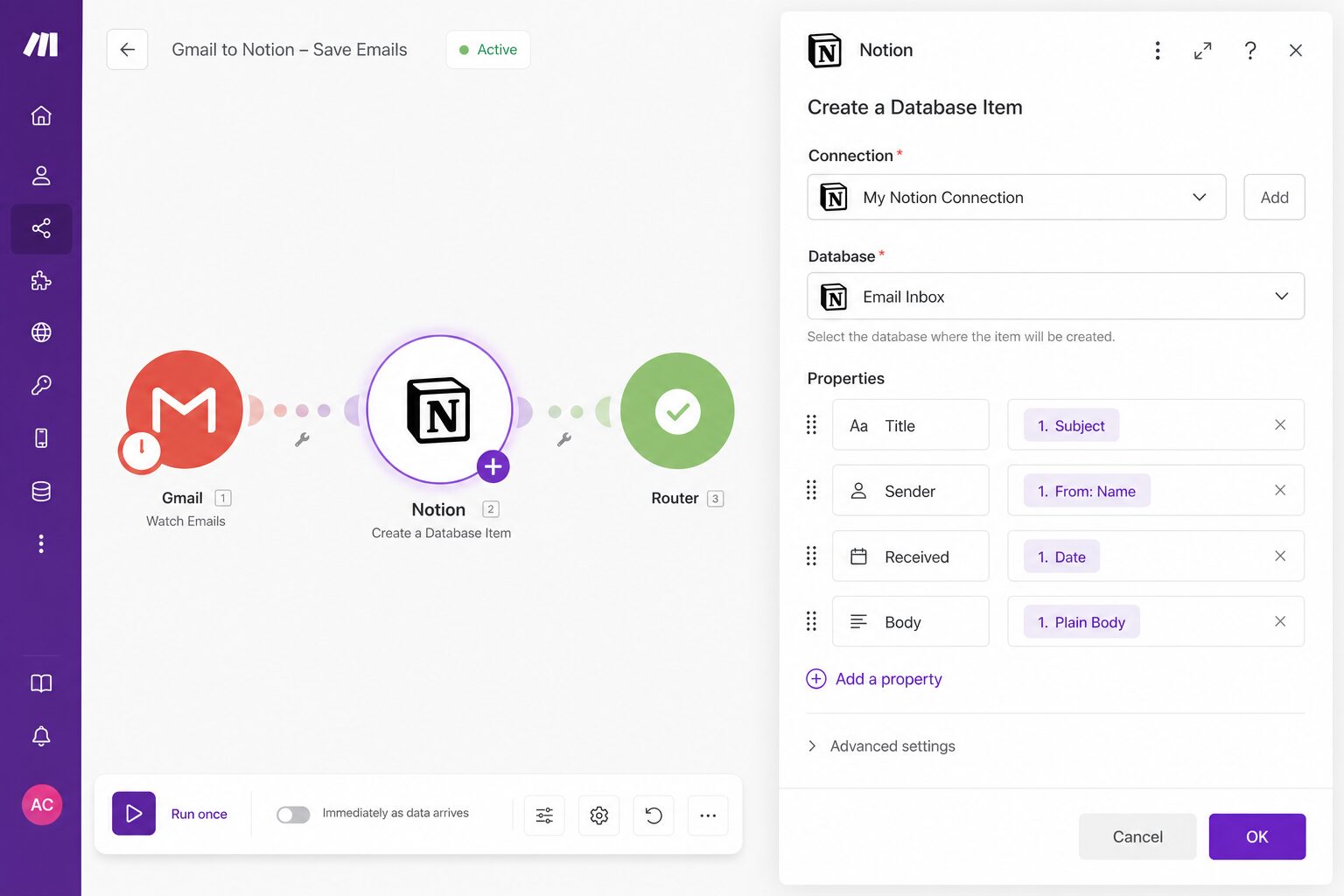Click module number badge 2 next to Notion
Image resolution: width=1344 pixels, height=896 pixels.
[x=491, y=509]
